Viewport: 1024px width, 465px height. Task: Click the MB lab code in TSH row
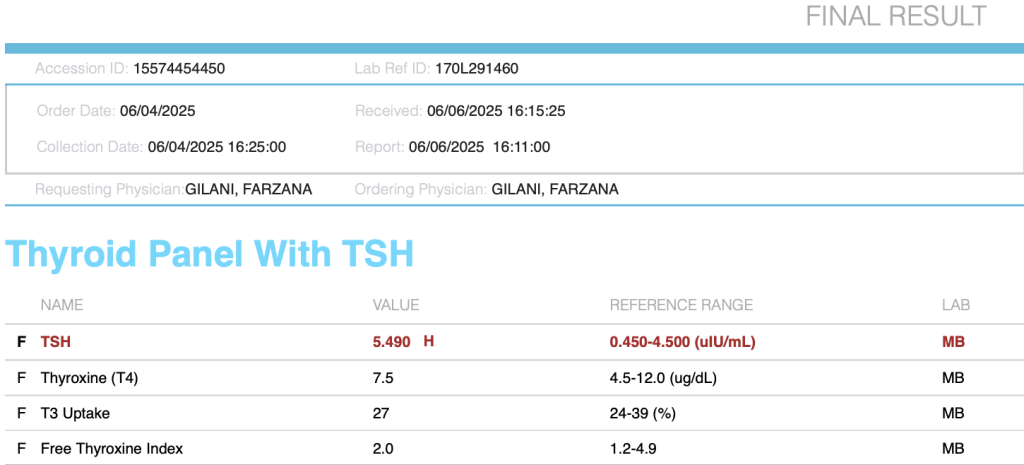[x=953, y=342]
